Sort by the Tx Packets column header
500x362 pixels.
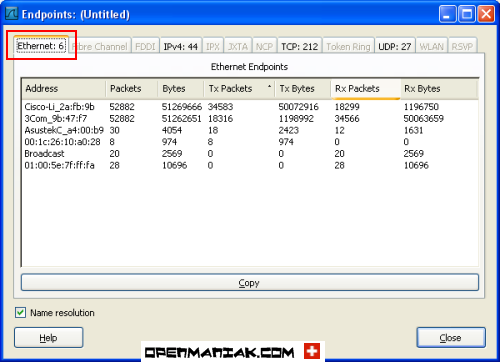pyautogui.click(x=239, y=89)
